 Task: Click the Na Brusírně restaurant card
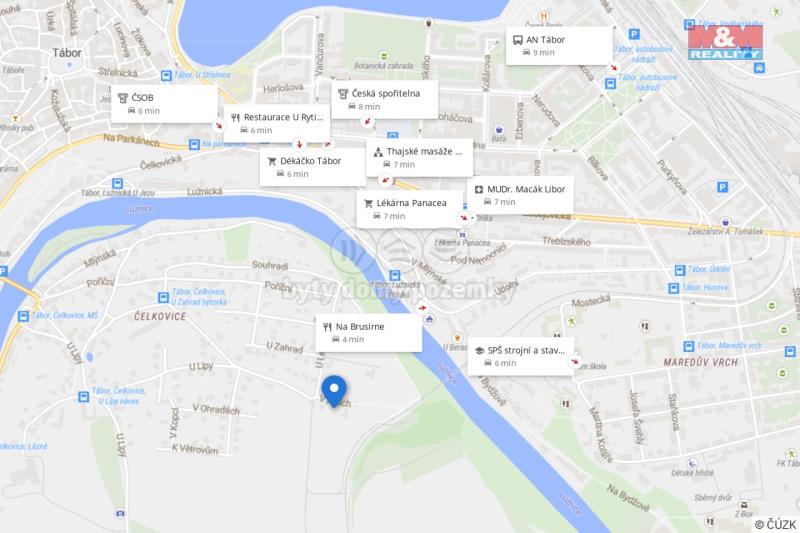click(x=368, y=333)
